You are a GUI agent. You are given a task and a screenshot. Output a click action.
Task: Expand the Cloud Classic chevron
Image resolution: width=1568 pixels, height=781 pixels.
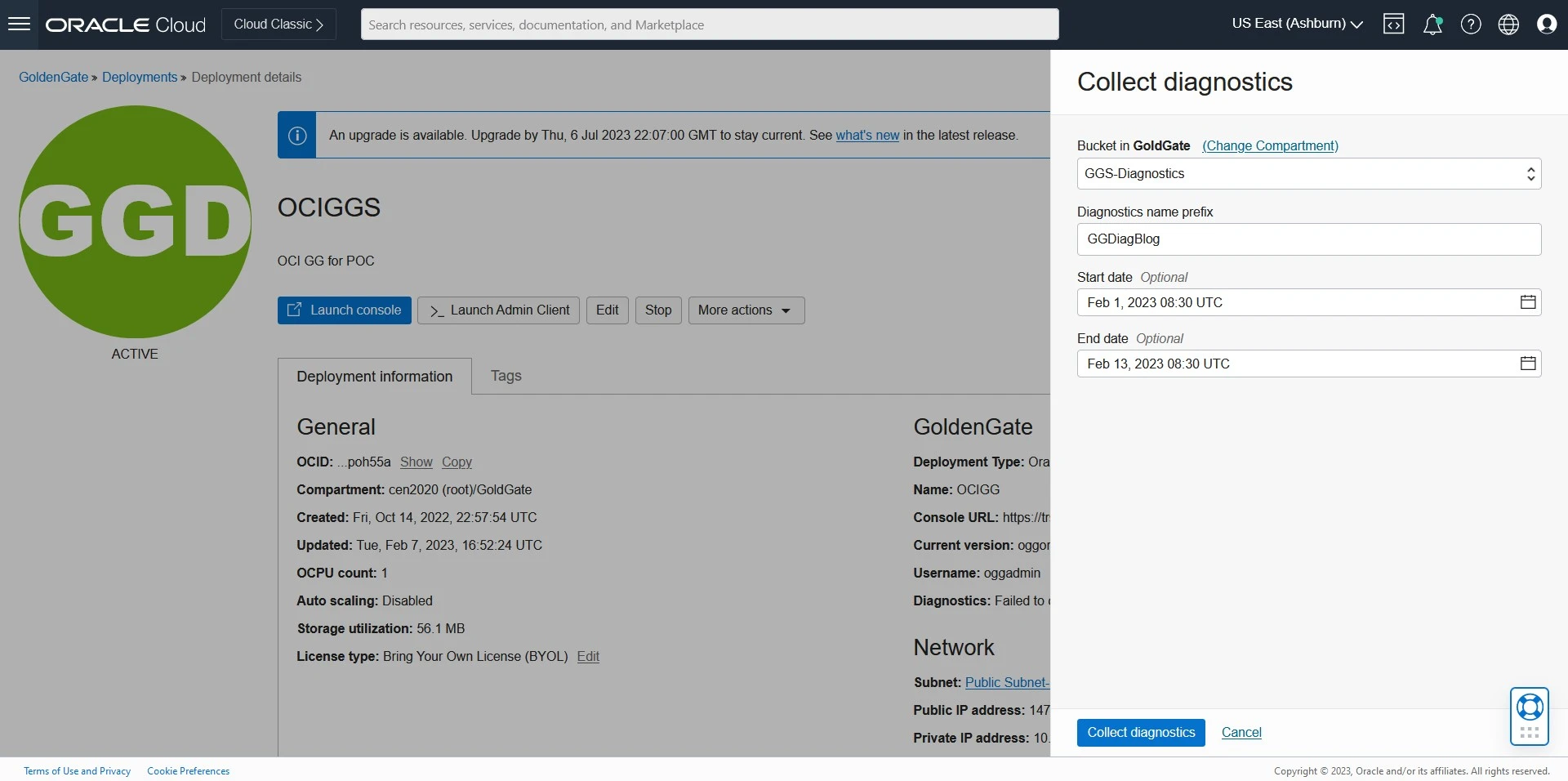pyautogui.click(x=319, y=25)
